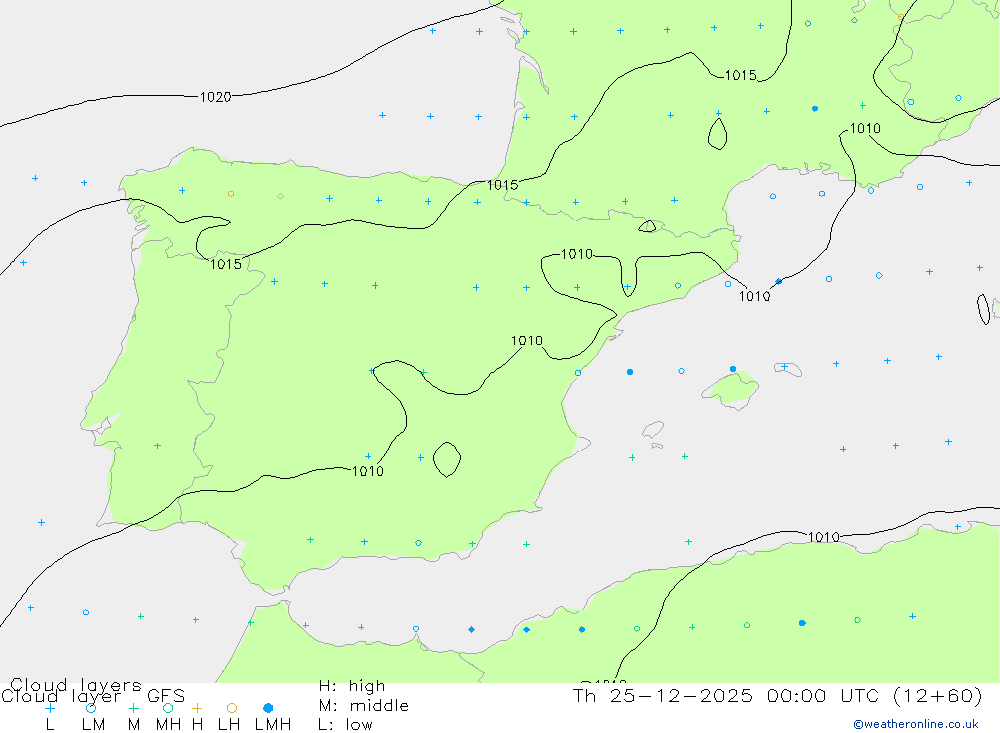This screenshot has width=1000, height=733.
Task: Click the 'MH' legend label
Action: 168,725
